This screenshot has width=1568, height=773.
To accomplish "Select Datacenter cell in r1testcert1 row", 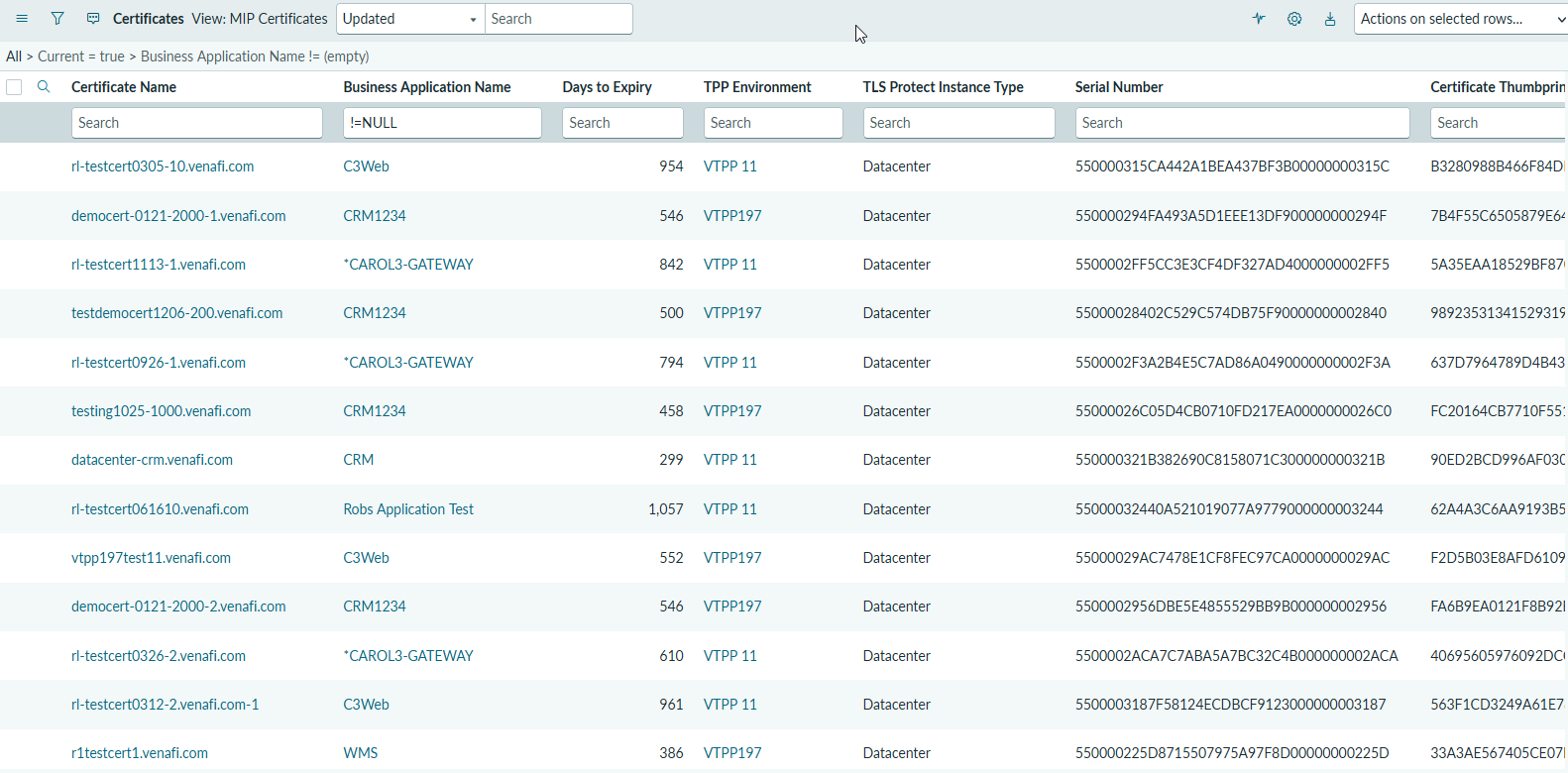I will [x=897, y=753].
